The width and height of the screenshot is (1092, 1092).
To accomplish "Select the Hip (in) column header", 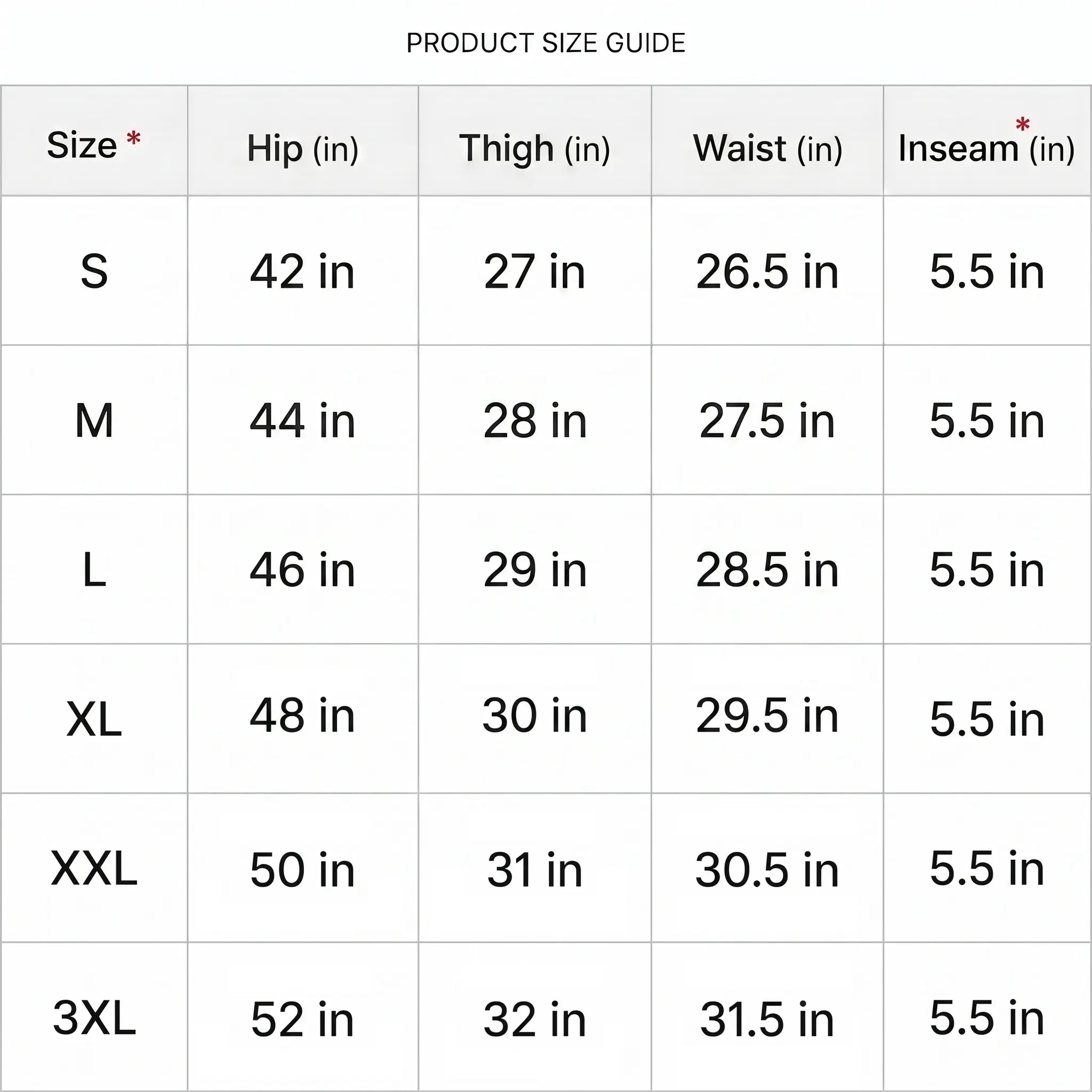I will [x=303, y=149].
